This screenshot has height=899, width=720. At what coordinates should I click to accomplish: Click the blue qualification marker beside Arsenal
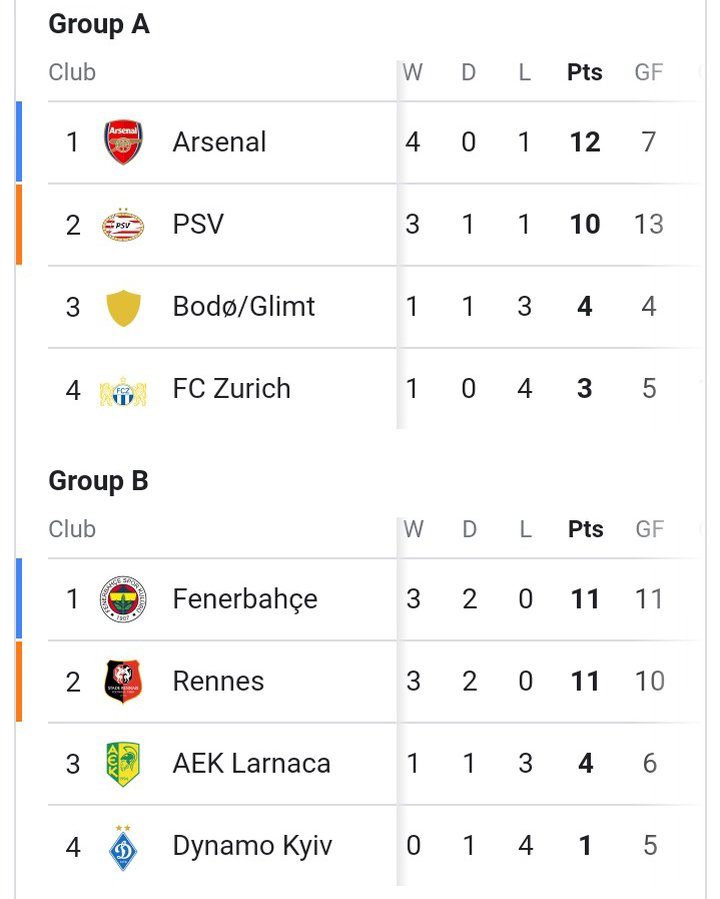[19, 142]
